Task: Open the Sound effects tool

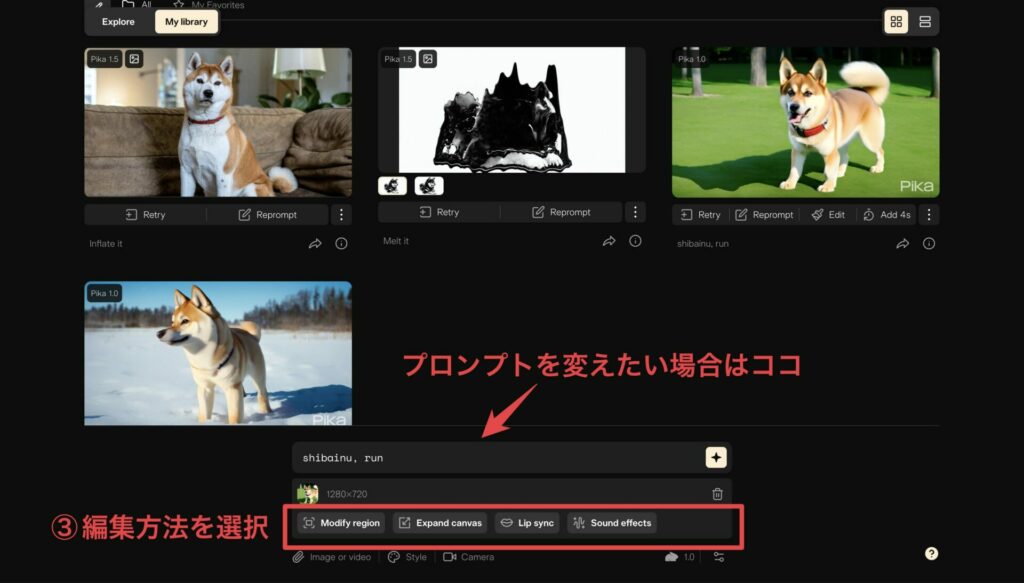Action: 611,523
